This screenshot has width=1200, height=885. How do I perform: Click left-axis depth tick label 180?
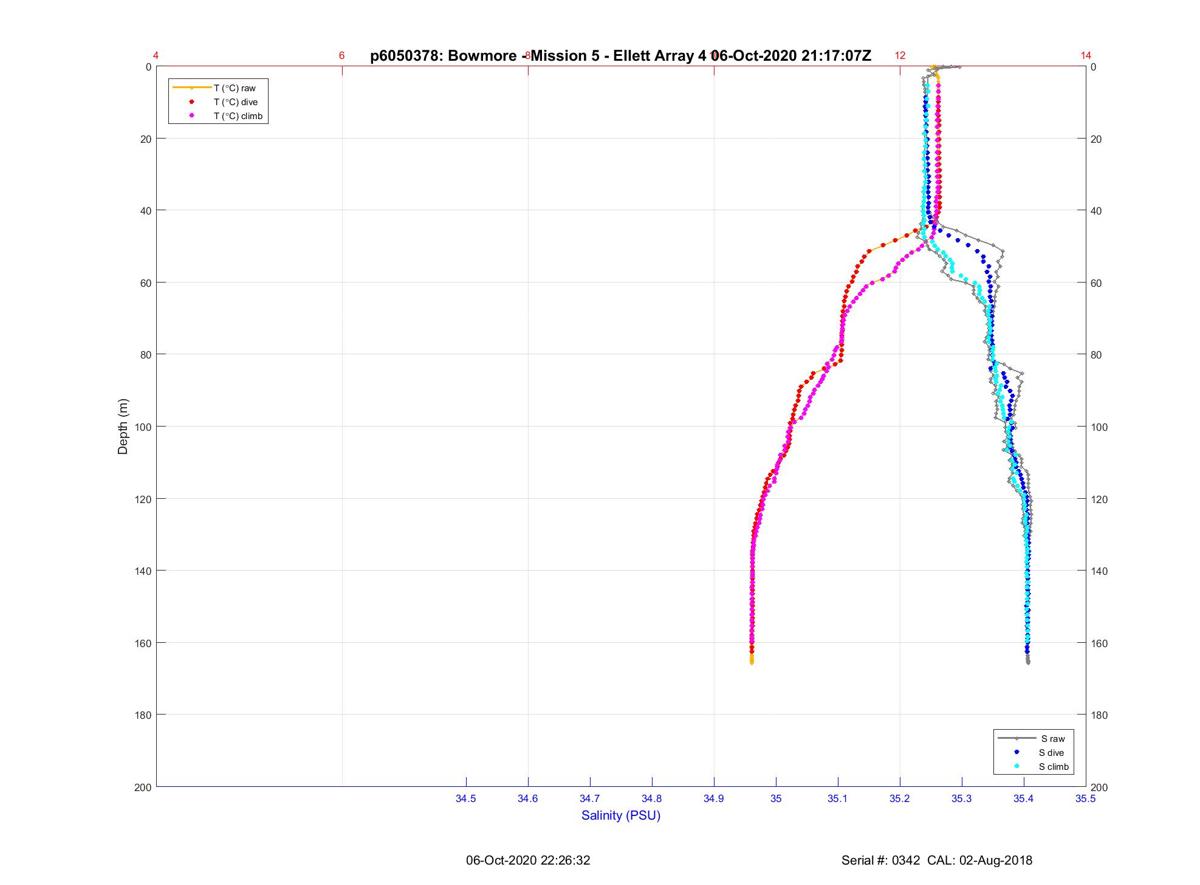click(141, 715)
